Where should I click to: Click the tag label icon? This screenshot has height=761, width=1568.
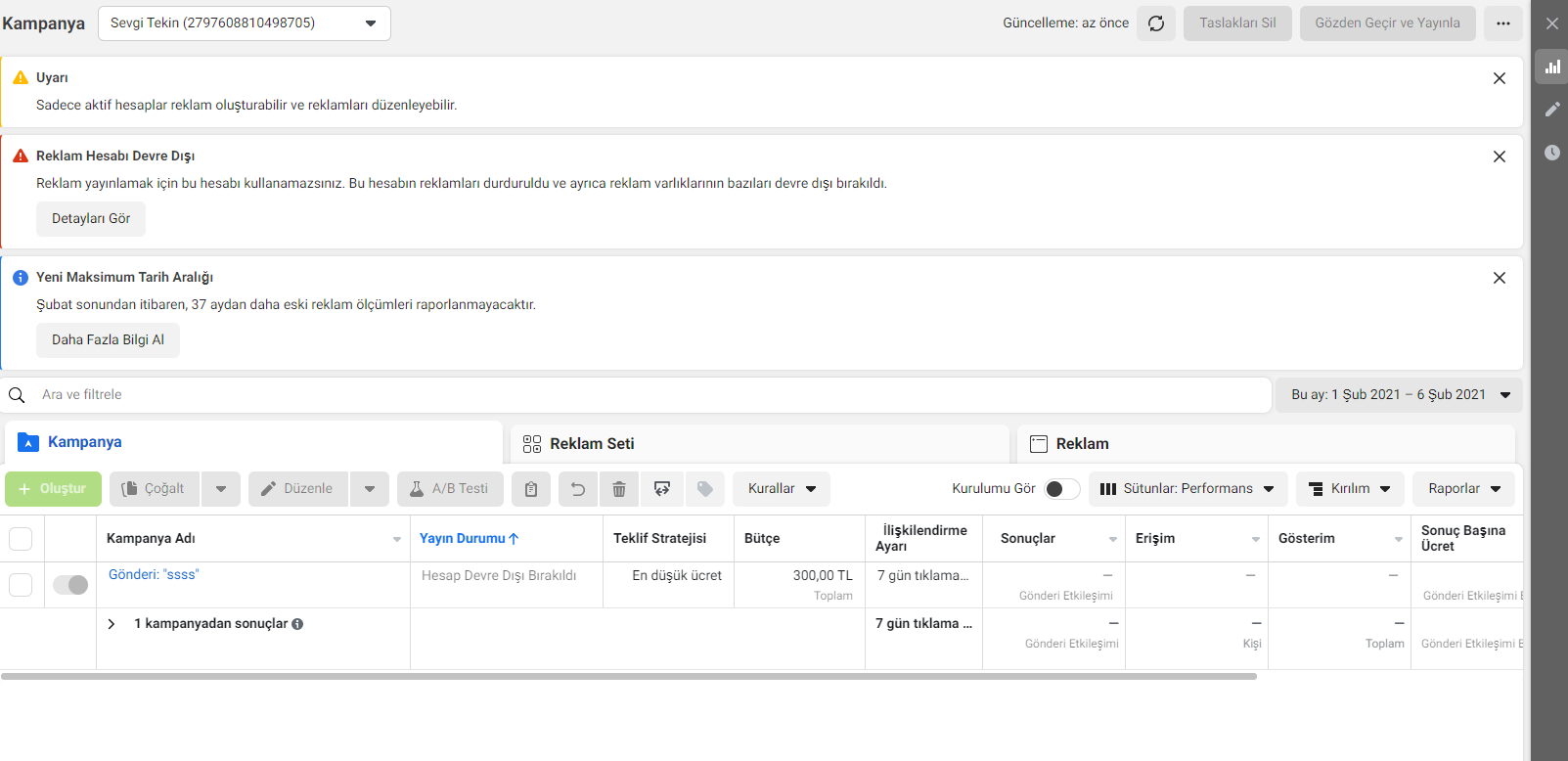[705, 489]
